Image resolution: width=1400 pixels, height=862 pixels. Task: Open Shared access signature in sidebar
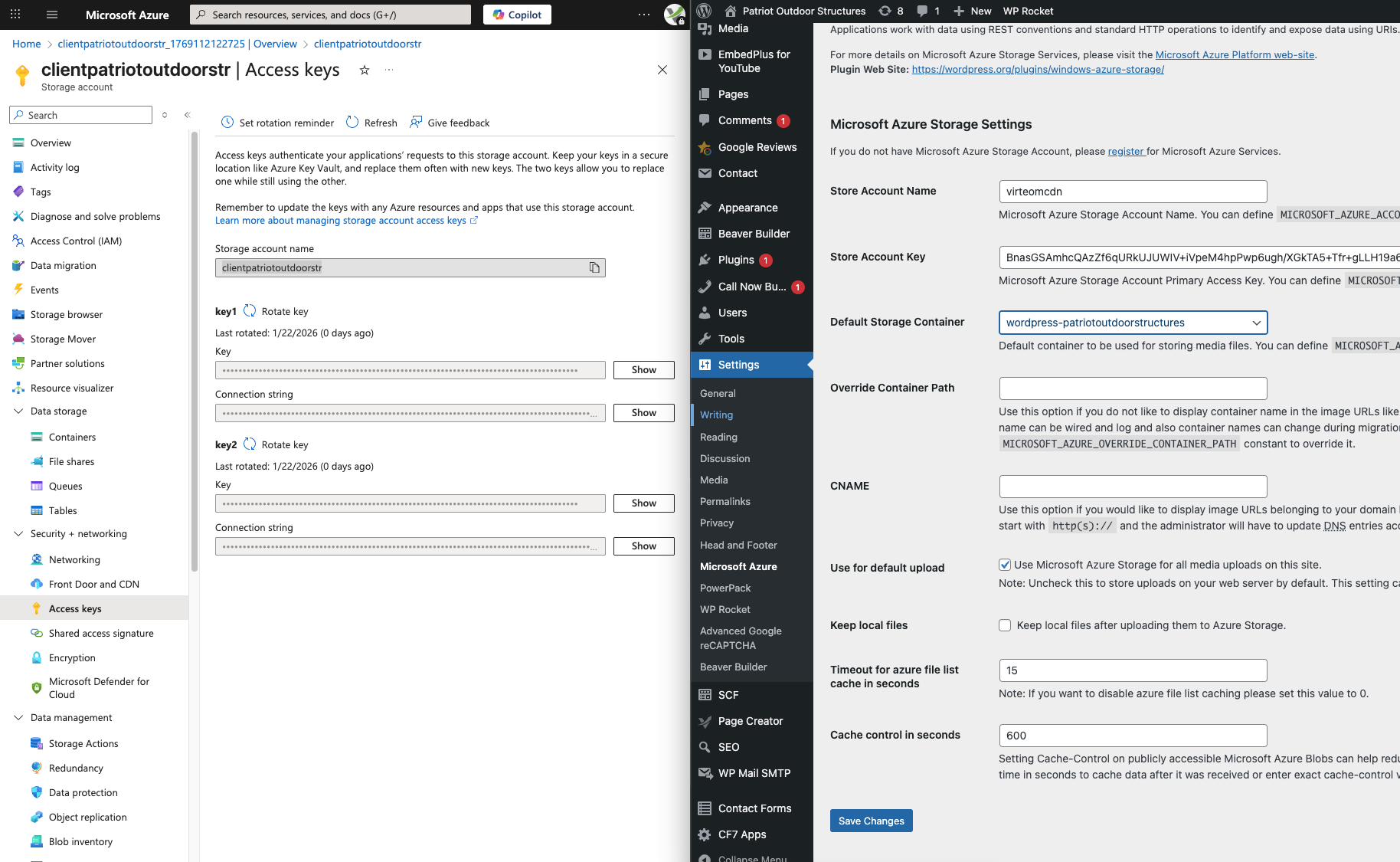pyautogui.click(x=101, y=633)
